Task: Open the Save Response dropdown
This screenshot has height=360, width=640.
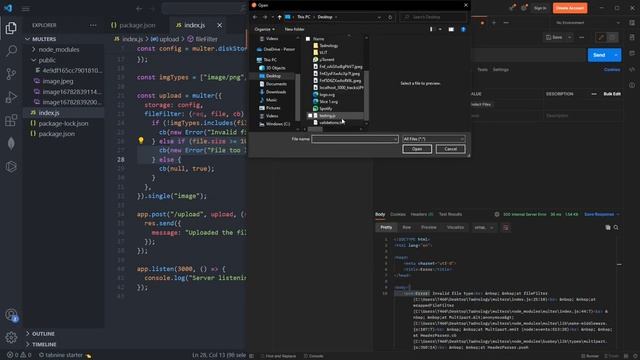Action: click(602, 214)
